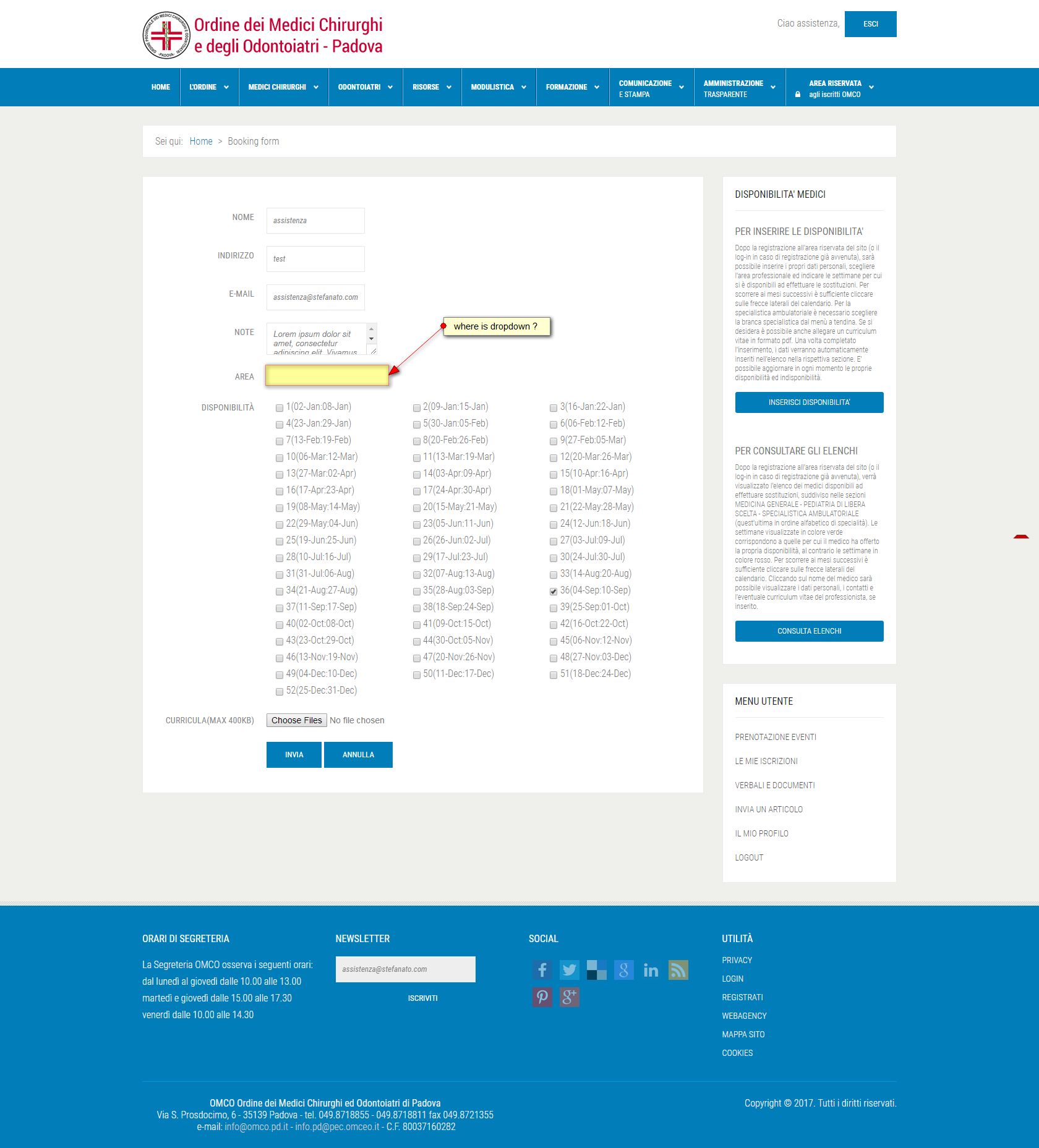
Task: Click the OMCO Padova logo
Action: 263,35
